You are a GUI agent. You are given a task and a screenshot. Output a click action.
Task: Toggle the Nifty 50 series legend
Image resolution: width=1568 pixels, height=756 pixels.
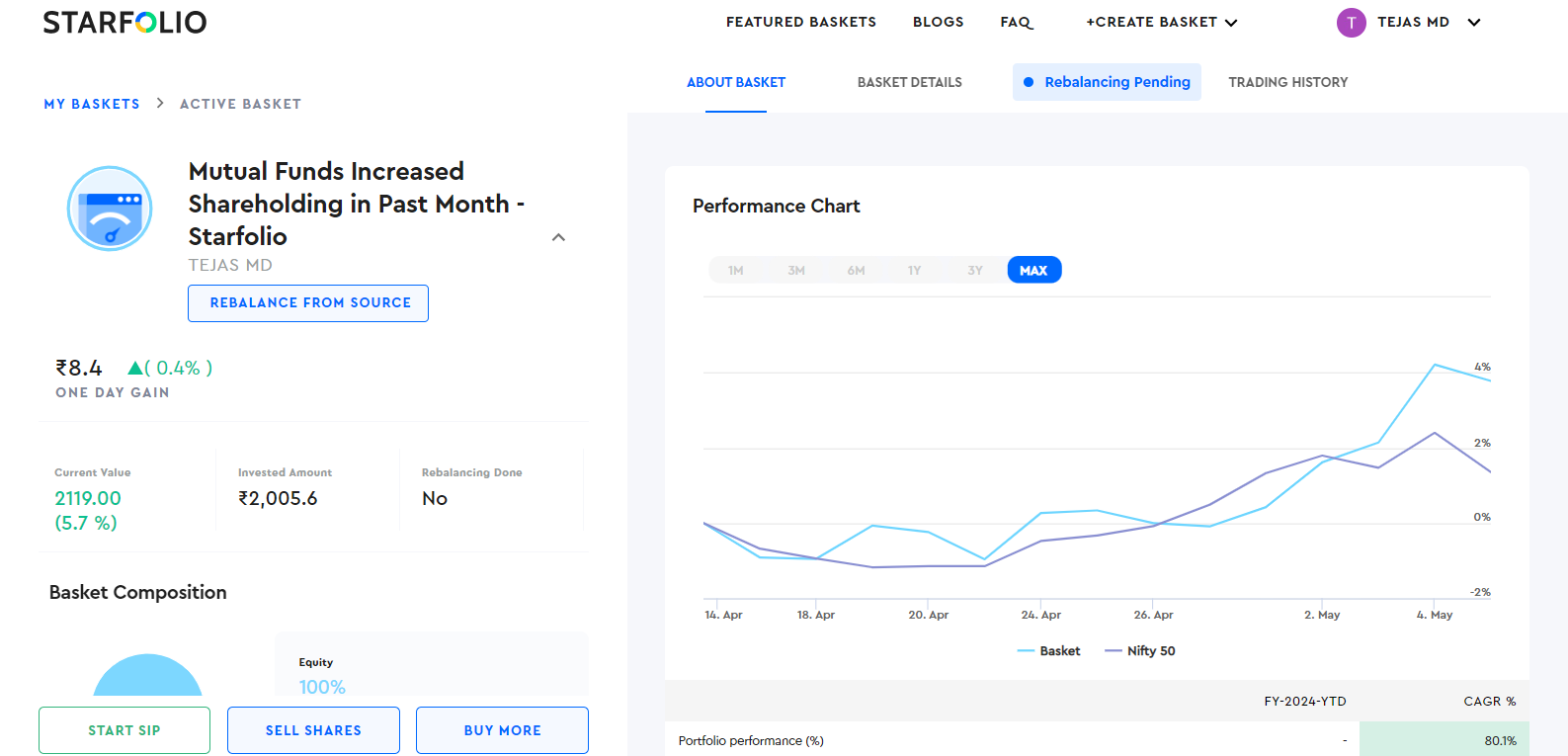(1140, 650)
